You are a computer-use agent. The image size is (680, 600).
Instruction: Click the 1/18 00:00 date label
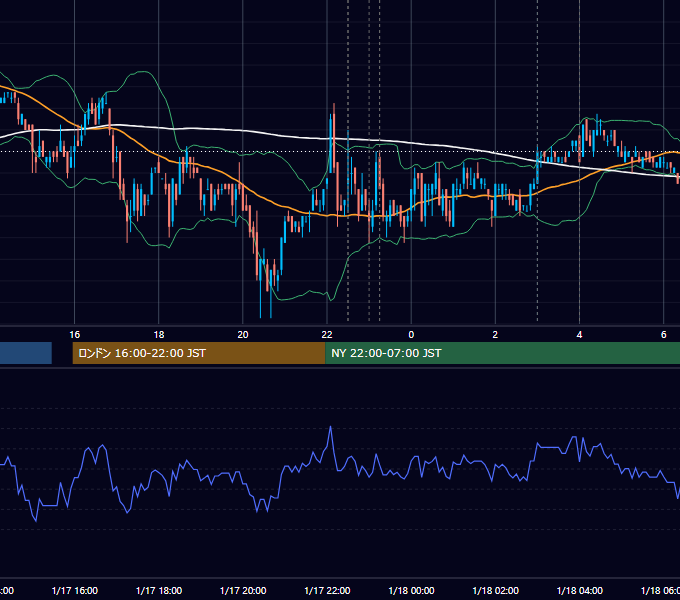coord(411,590)
